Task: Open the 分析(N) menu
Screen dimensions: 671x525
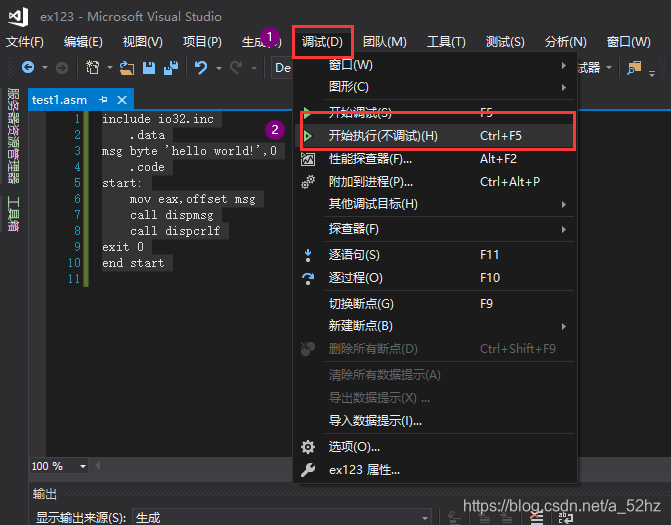Action: pyautogui.click(x=565, y=42)
